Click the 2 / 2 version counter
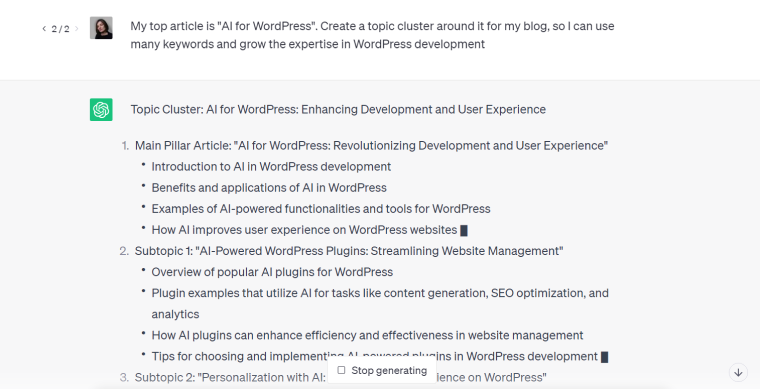This screenshot has height=390, width=760. (x=61, y=29)
